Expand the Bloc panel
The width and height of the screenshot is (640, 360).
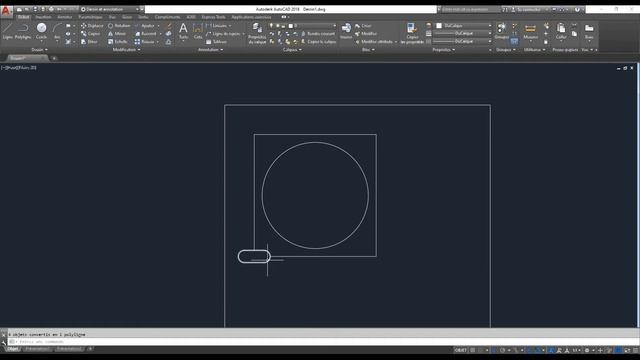[x=368, y=50]
